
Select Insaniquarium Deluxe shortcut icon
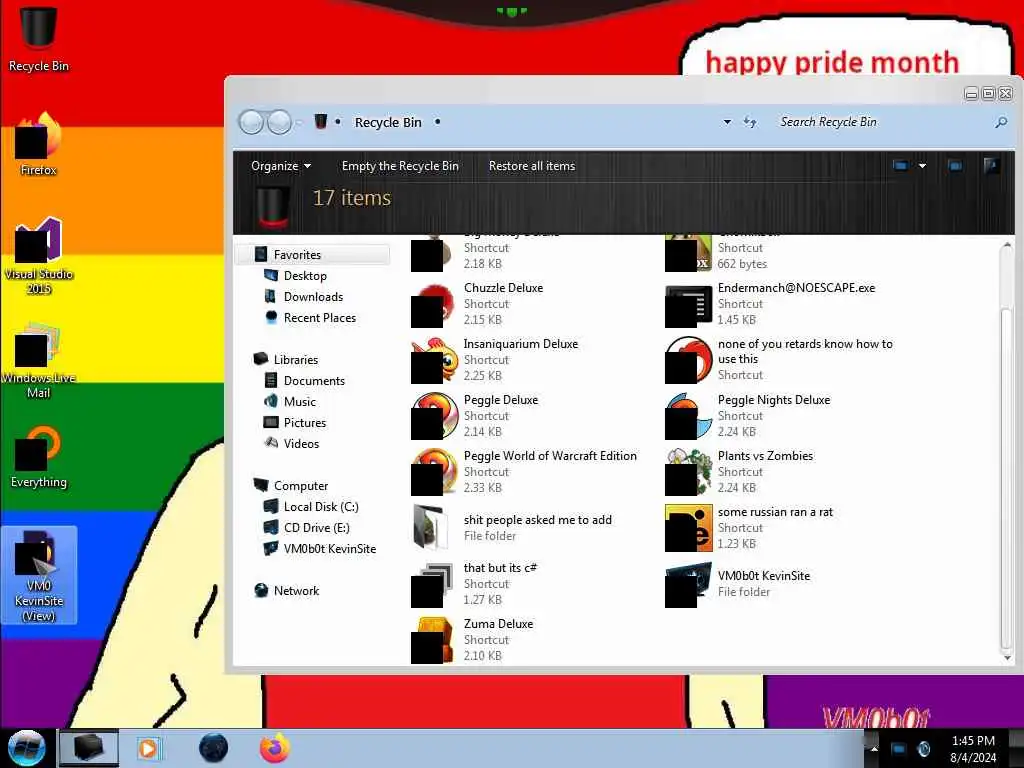[434, 360]
